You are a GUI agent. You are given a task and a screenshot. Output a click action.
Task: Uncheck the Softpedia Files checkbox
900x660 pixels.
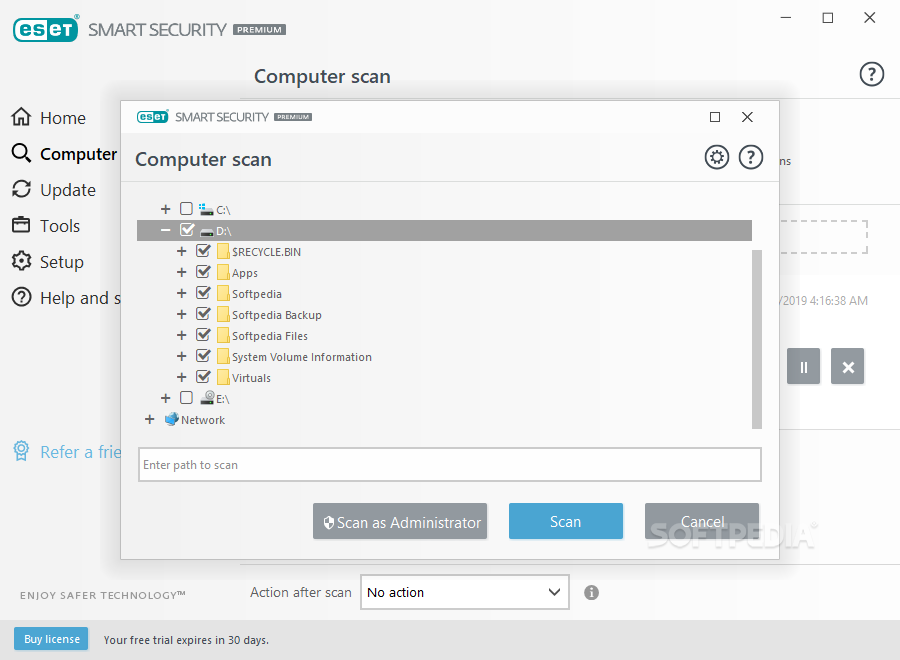(203, 334)
